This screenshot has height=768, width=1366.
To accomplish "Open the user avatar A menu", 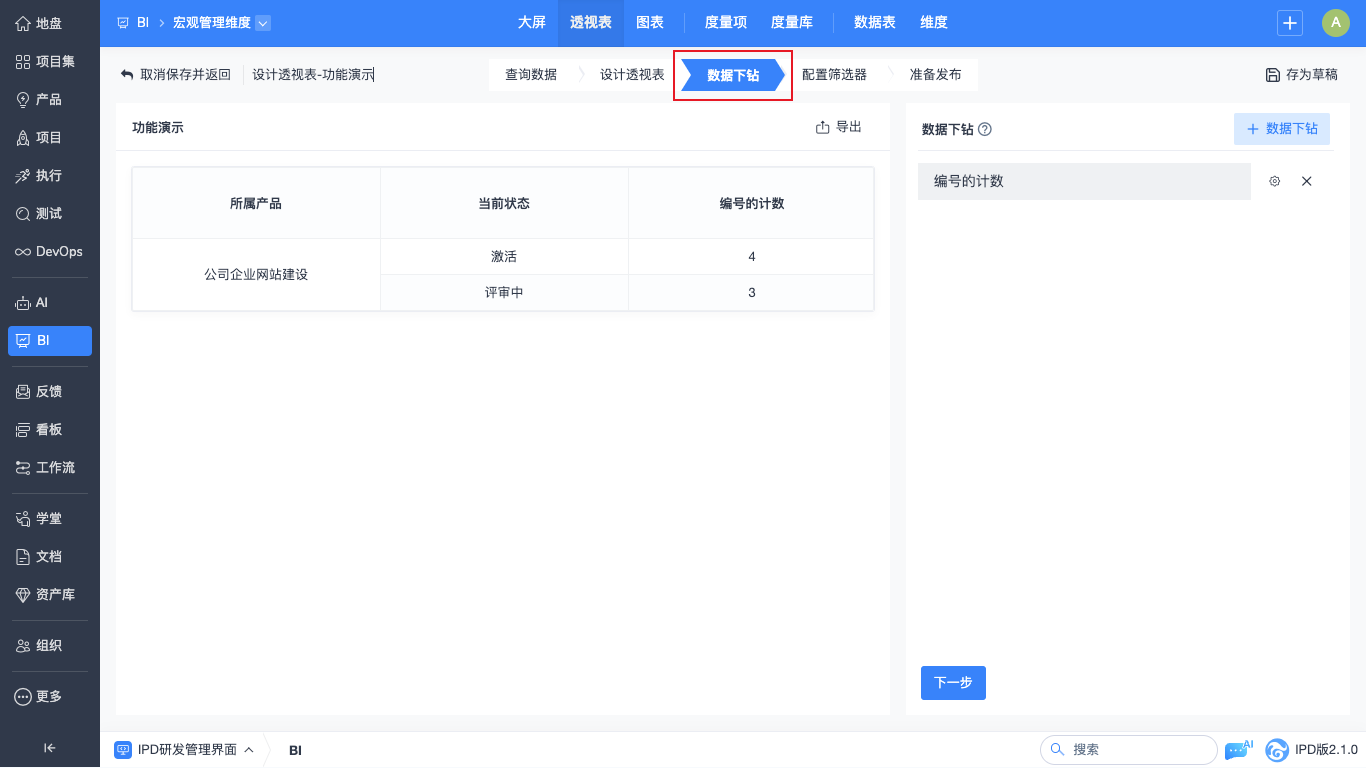I will (1335, 23).
